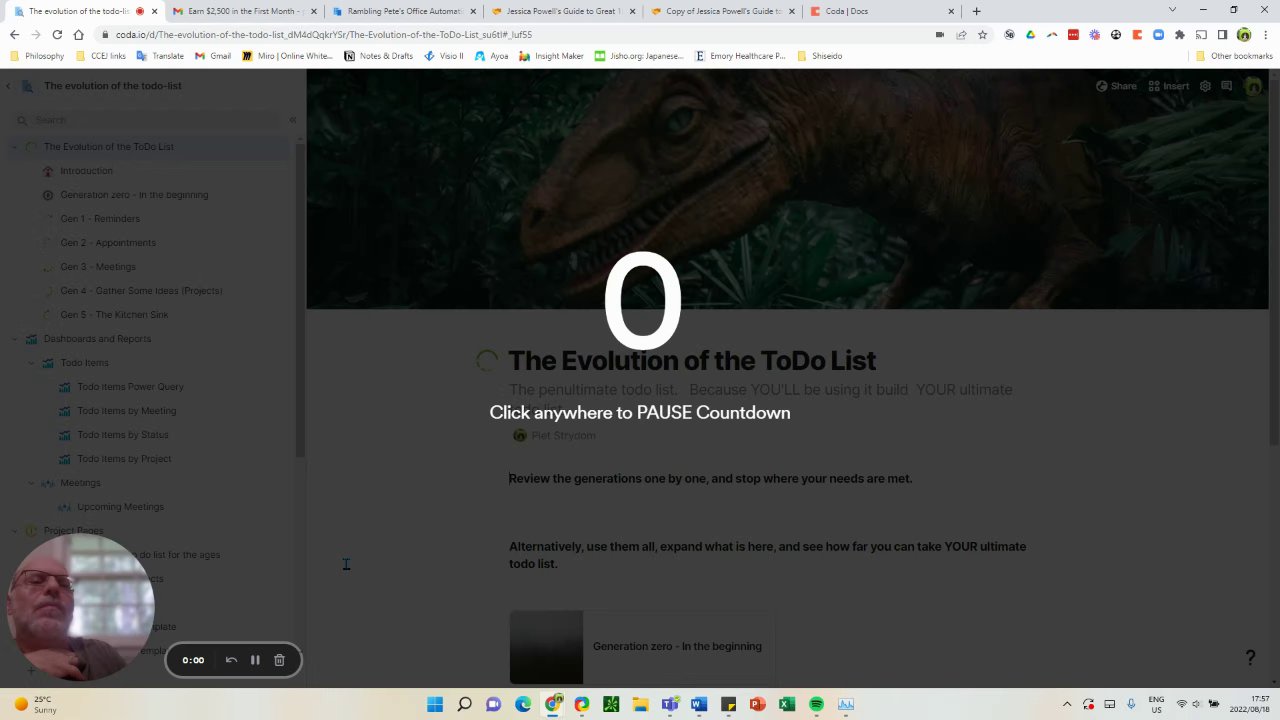The width and height of the screenshot is (1280, 720).
Task: Pause the Loom recording
Action: [255, 660]
